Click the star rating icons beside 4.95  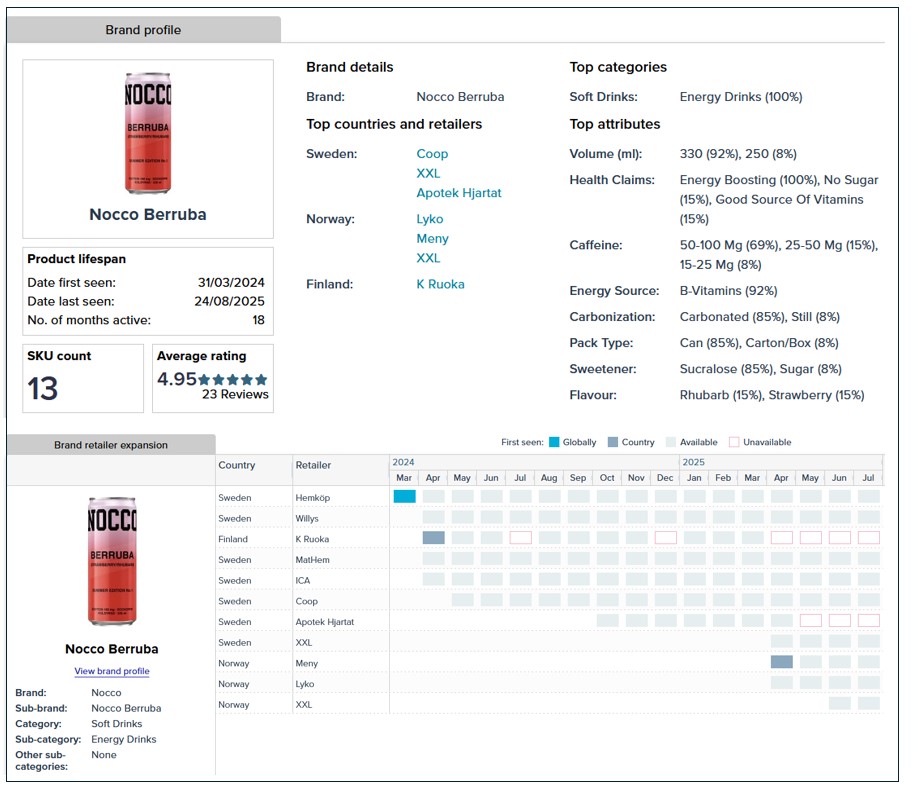tap(233, 380)
